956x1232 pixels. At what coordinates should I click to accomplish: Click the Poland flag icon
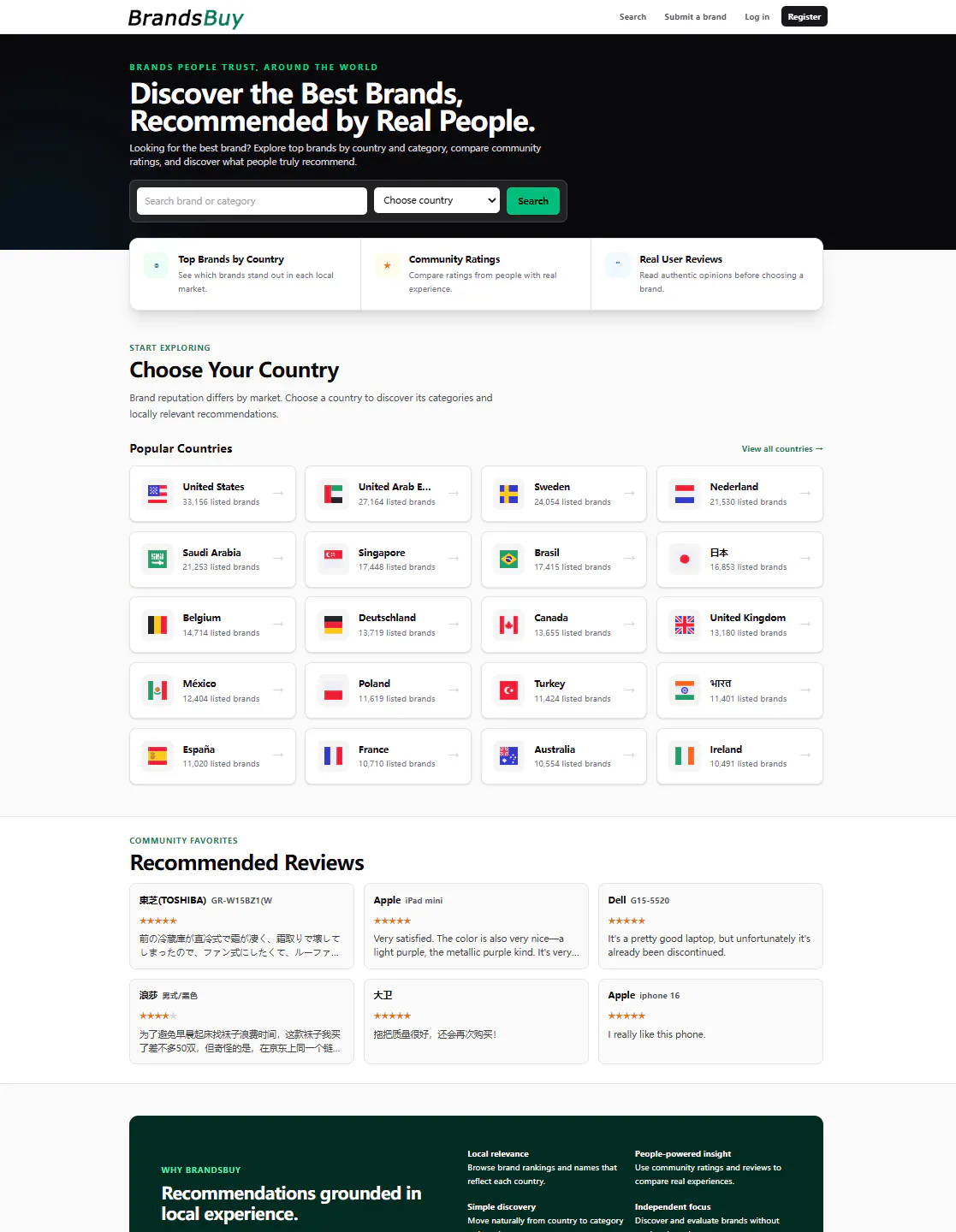pos(334,690)
